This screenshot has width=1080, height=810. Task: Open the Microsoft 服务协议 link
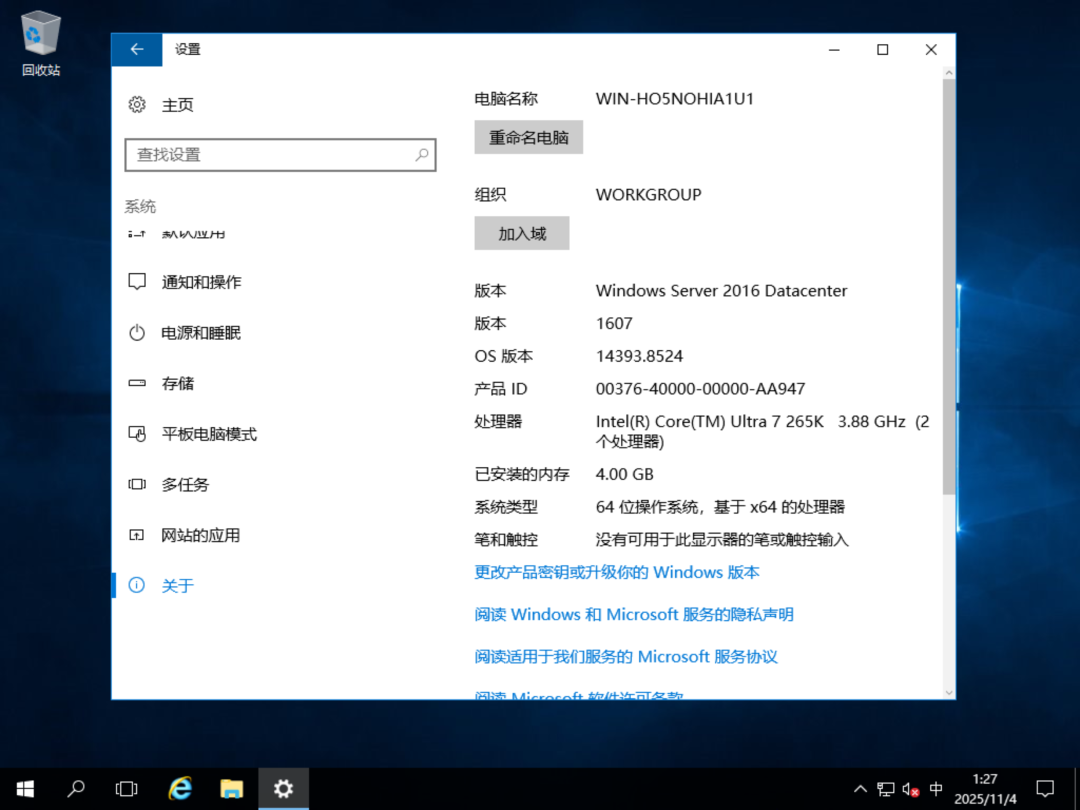coord(625,656)
